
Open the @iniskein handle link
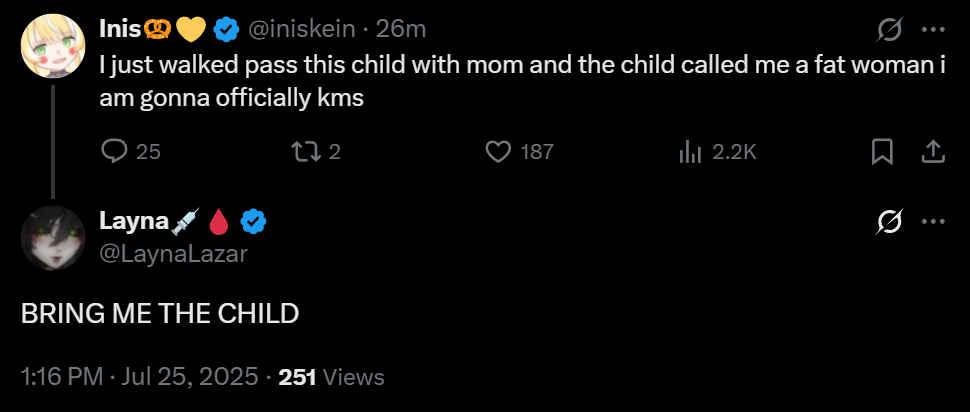coord(301,32)
